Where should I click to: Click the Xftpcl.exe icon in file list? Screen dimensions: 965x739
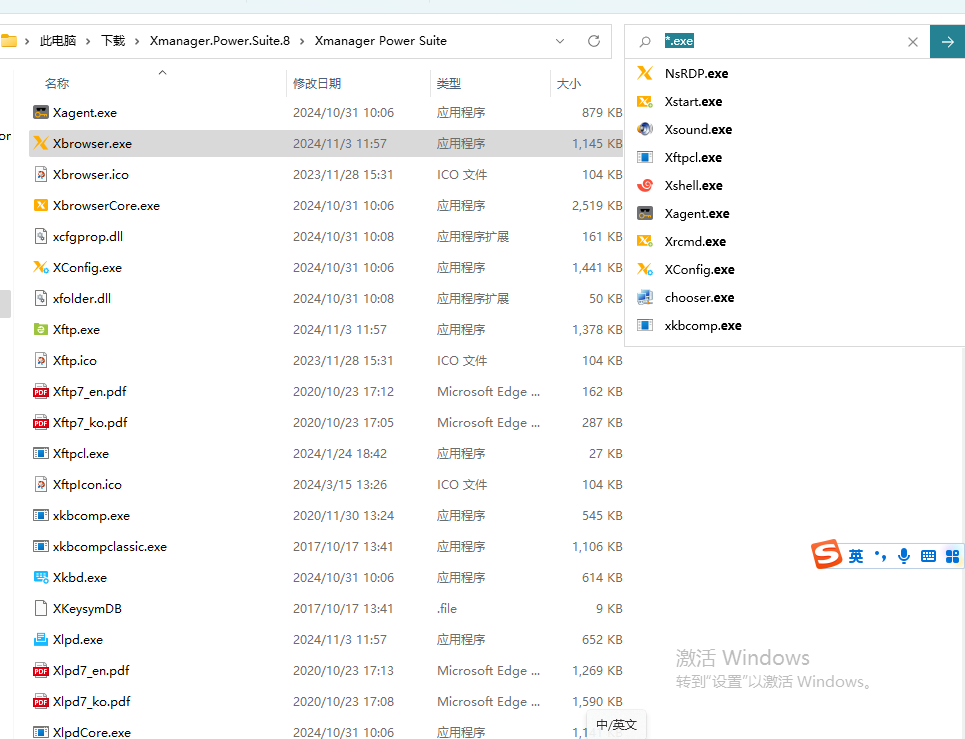click(x=41, y=453)
